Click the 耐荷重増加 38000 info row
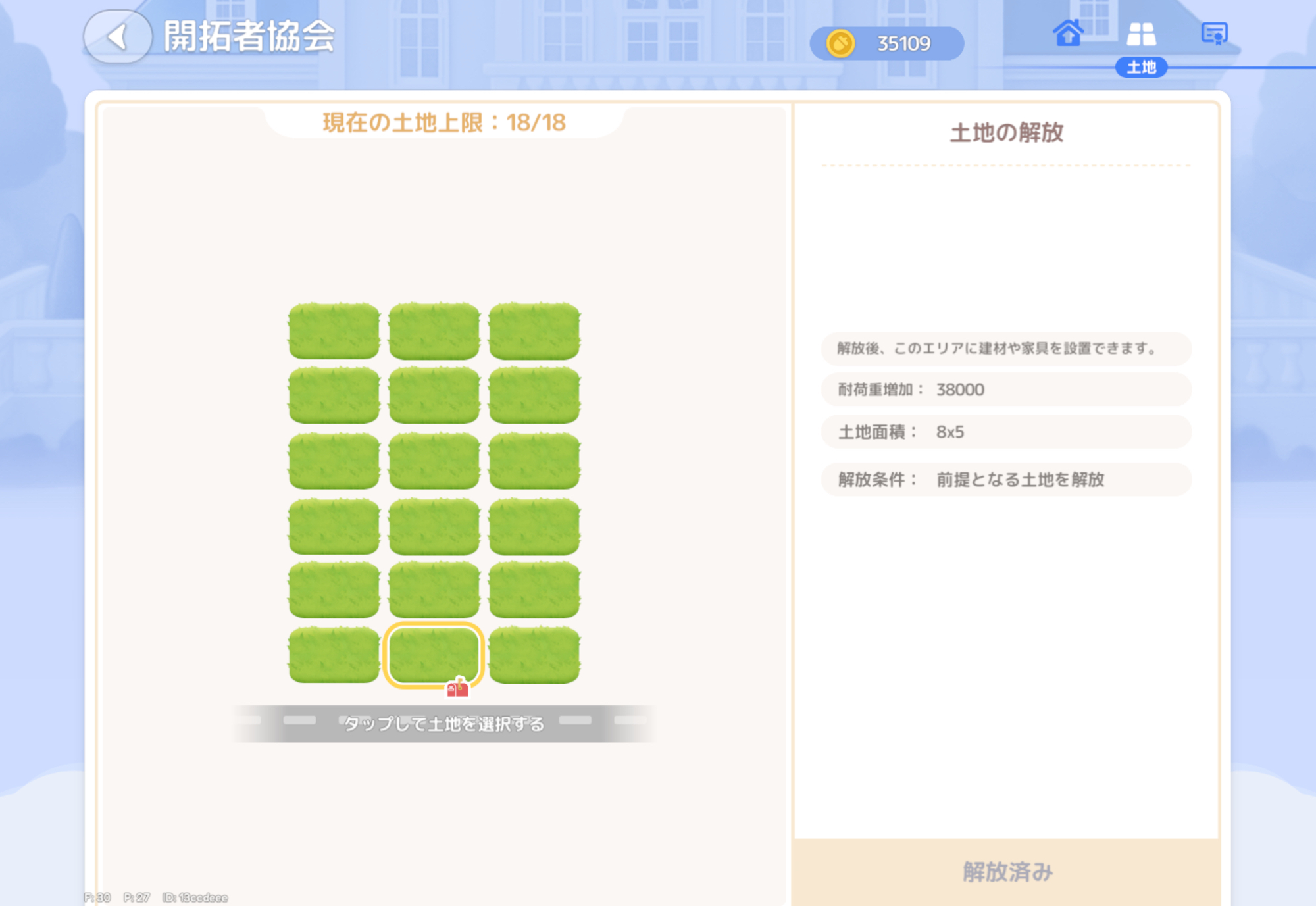1316x906 pixels. pyautogui.click(x=1005, y=390)
